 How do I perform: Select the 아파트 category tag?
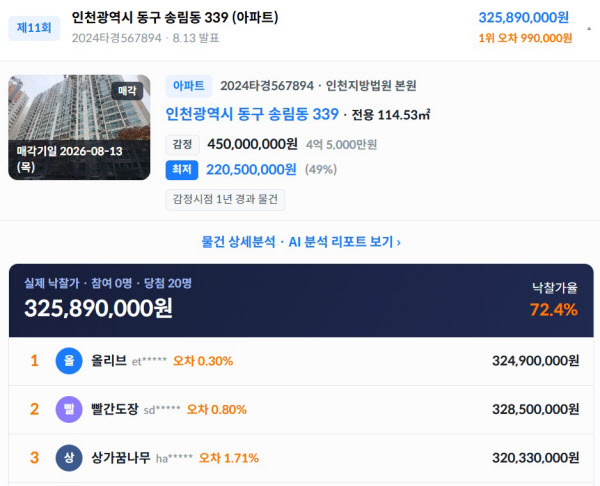tap(189, 86)
